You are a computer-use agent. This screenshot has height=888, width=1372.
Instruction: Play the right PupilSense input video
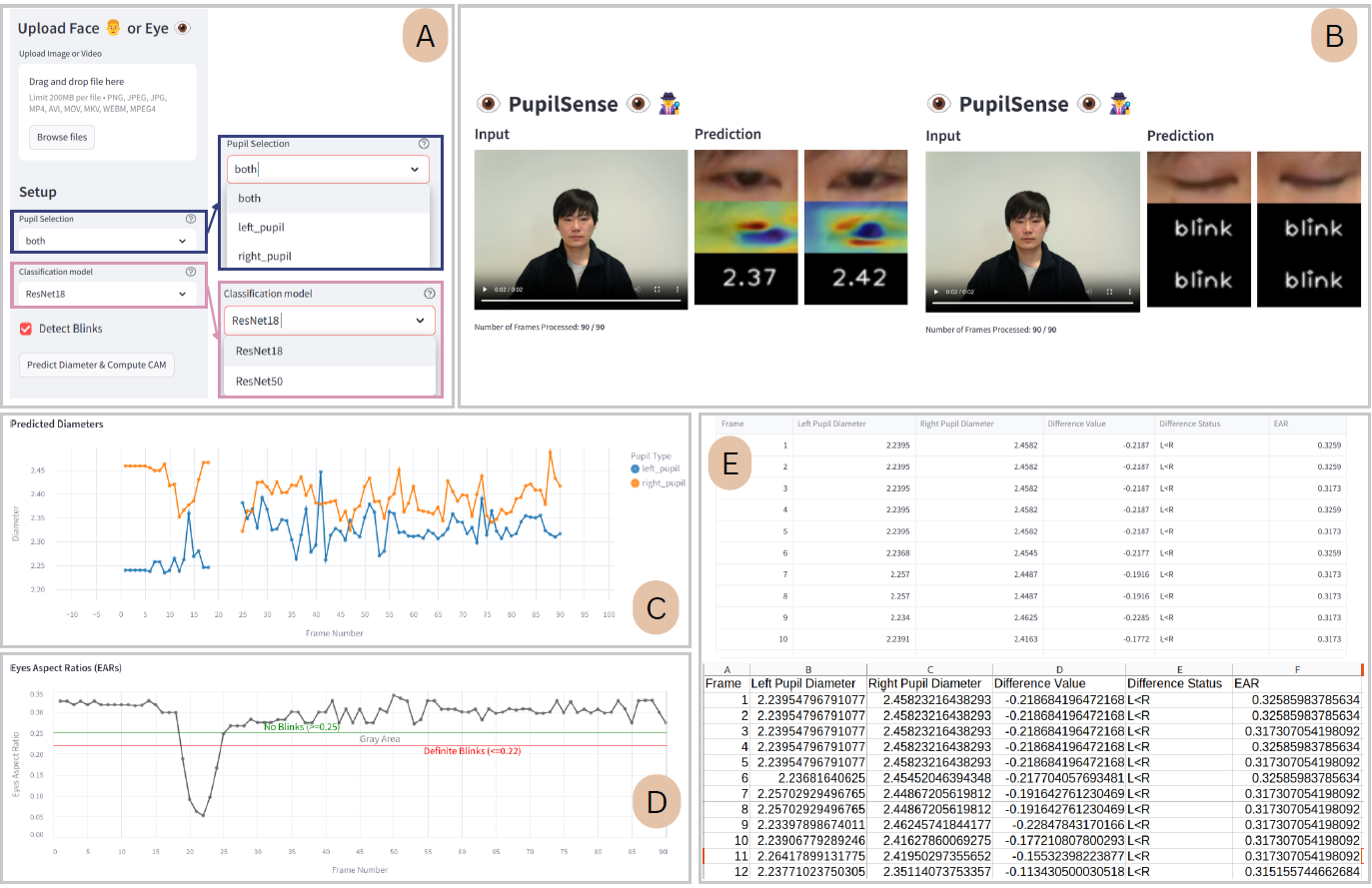tap(936, 292)
